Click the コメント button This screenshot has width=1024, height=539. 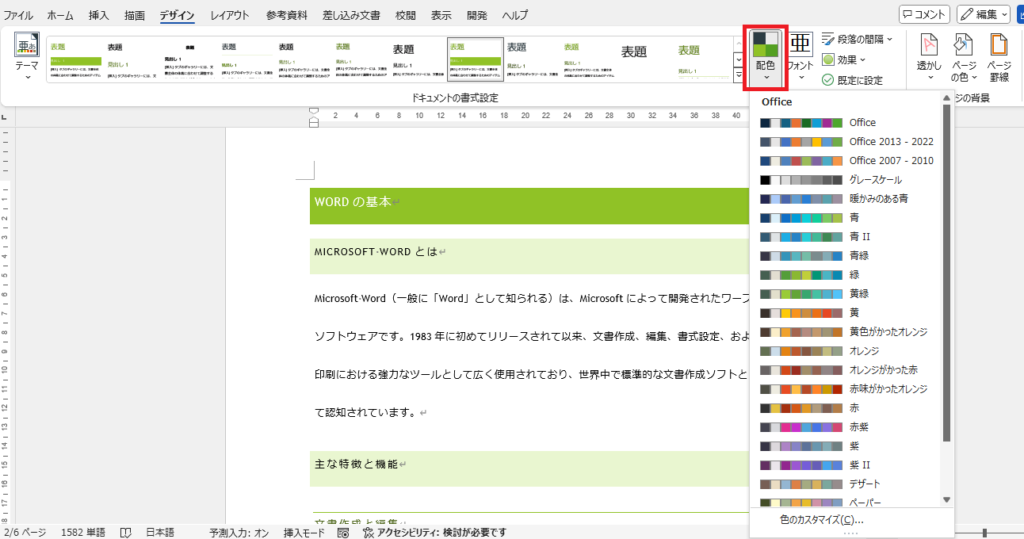pos(924,14)
